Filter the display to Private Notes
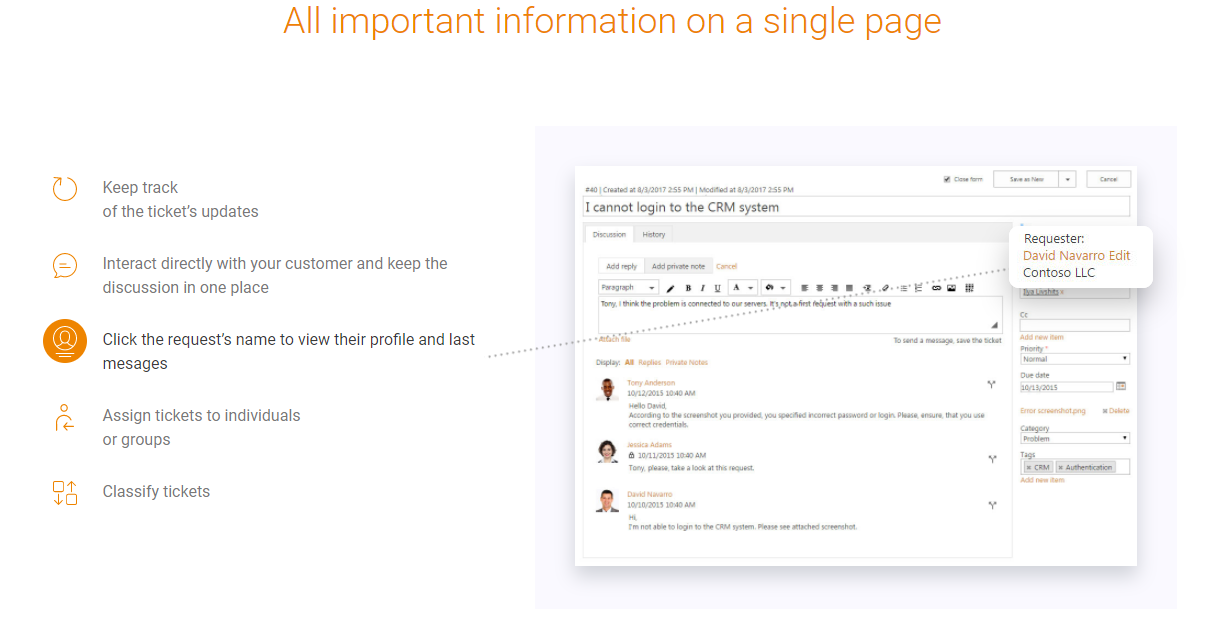This screenshot has height=621, width=1209. point(687,362)
